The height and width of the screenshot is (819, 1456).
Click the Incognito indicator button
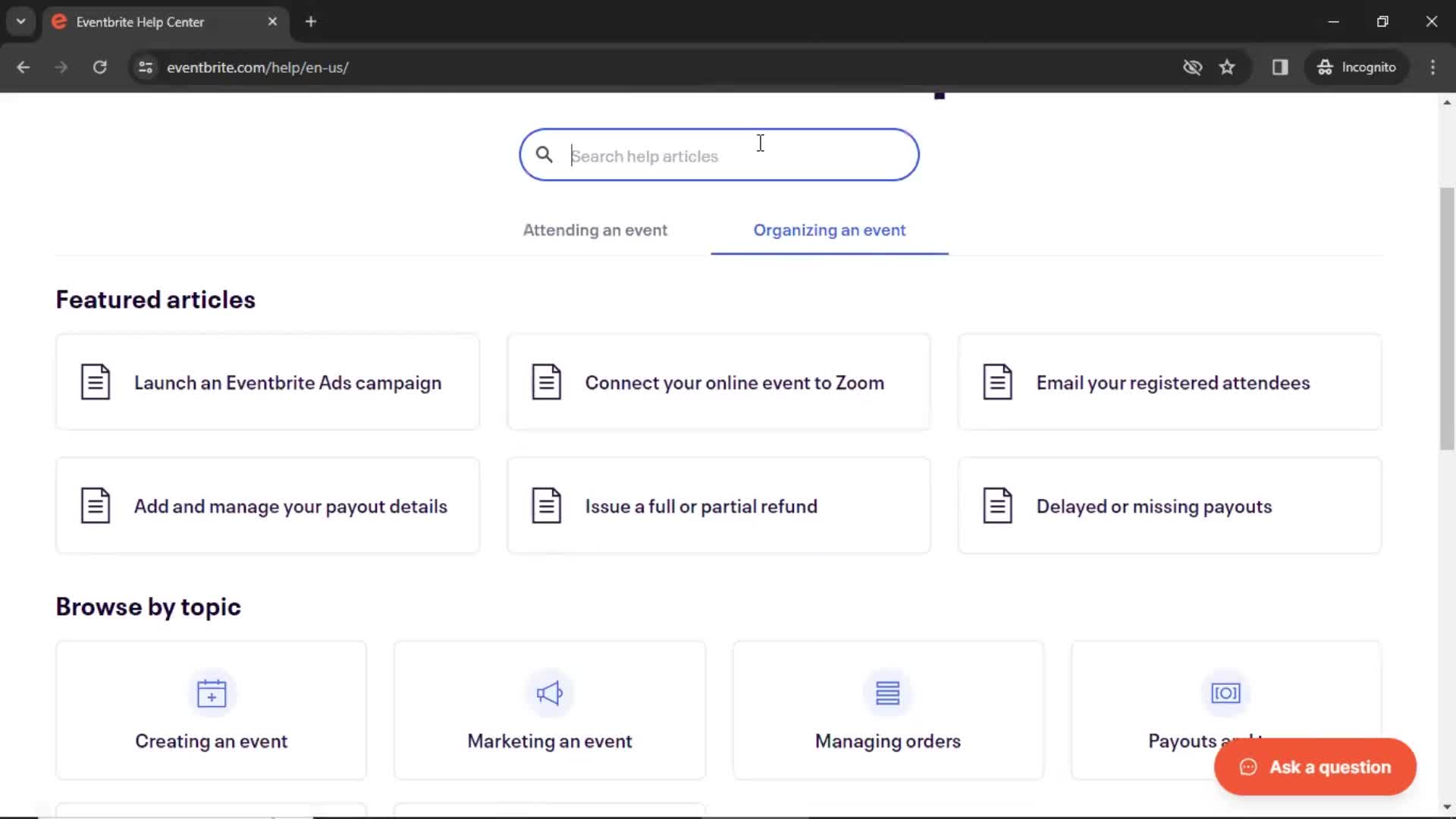[x=1357, y=67]
